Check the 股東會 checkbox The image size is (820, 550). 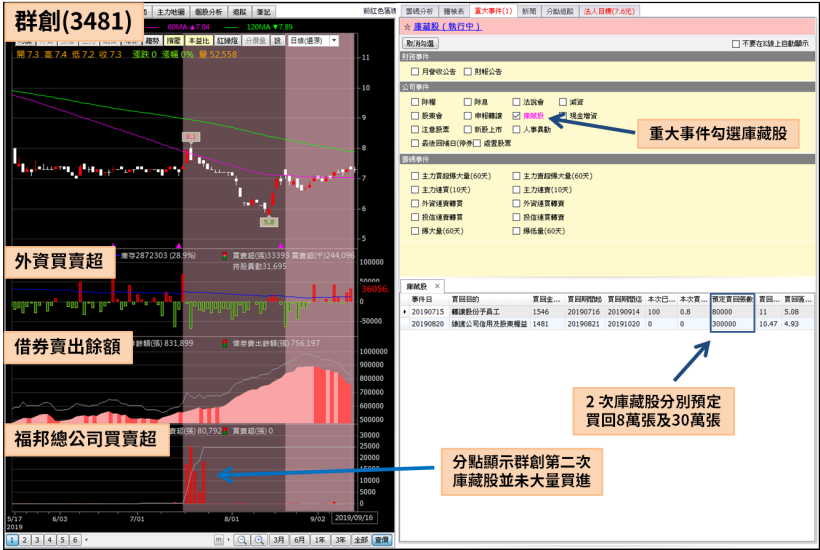pos(415,116)
